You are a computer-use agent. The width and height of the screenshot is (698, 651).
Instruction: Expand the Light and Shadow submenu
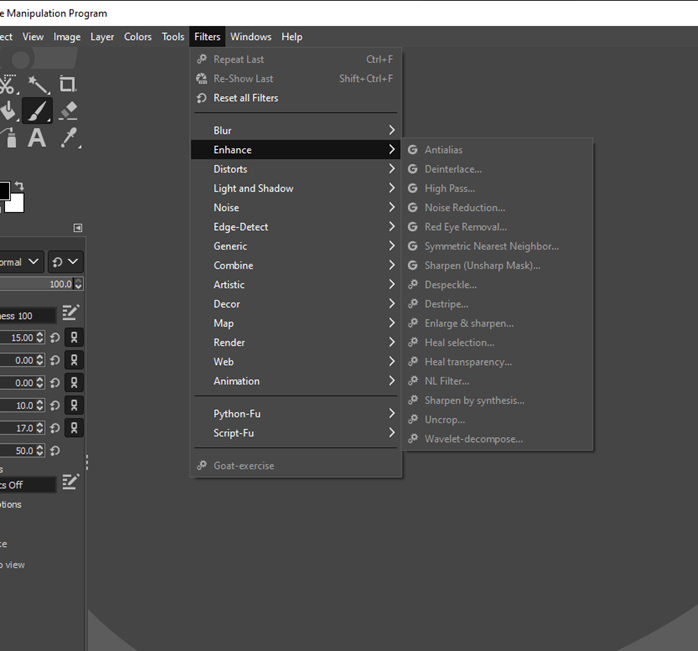click(x=296, y=188)
